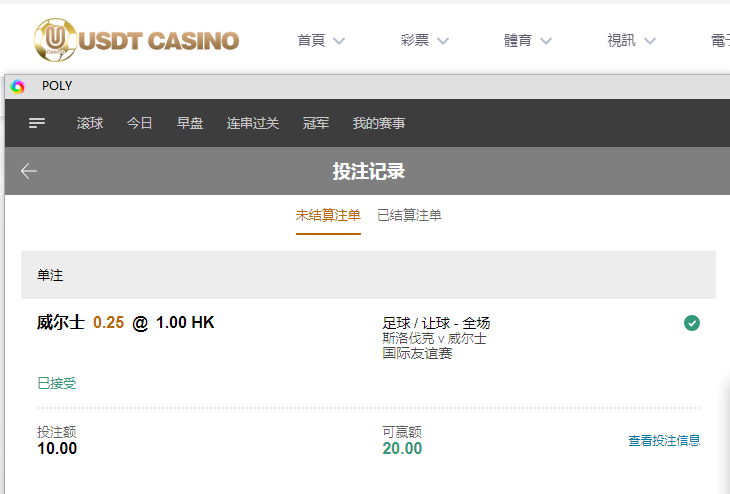Click the back arrow icon
The height and width of the screenshot is (494, 730).
(29, 171)
